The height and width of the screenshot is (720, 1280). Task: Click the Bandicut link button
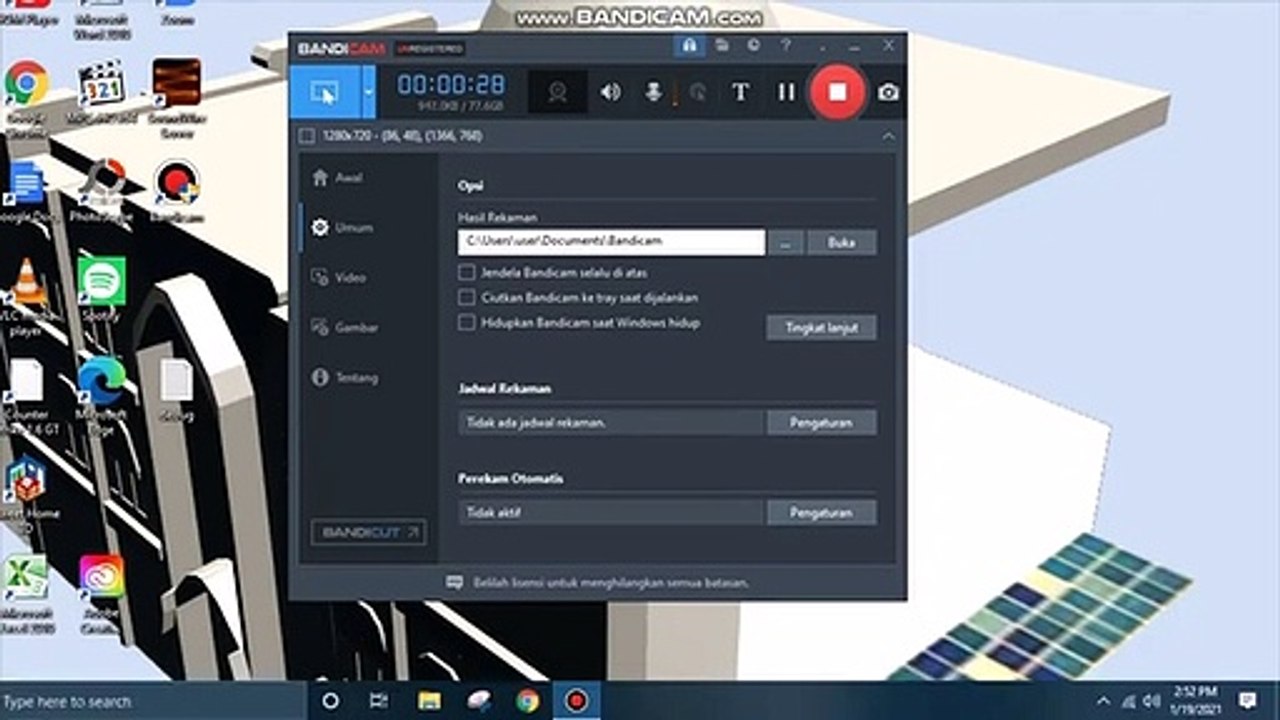368,532
